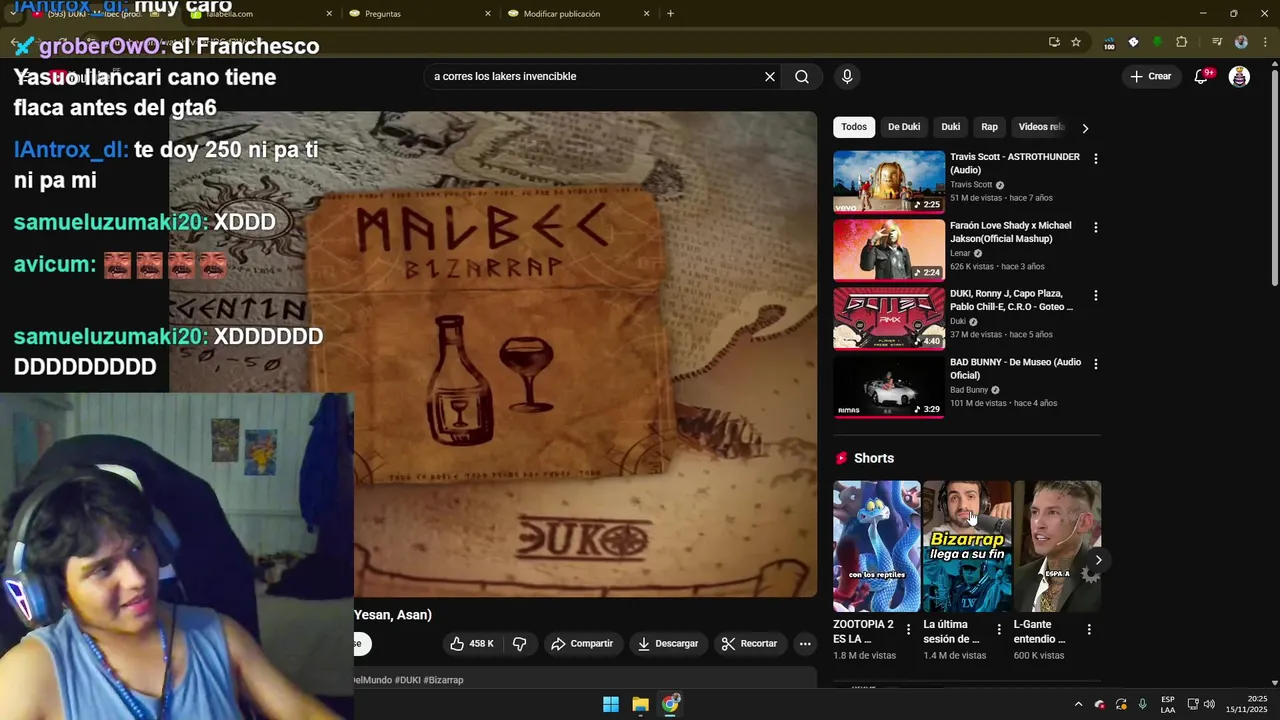Open the Windows Start menu
The height and width of the screenshot is (720, 1280).
611,704
